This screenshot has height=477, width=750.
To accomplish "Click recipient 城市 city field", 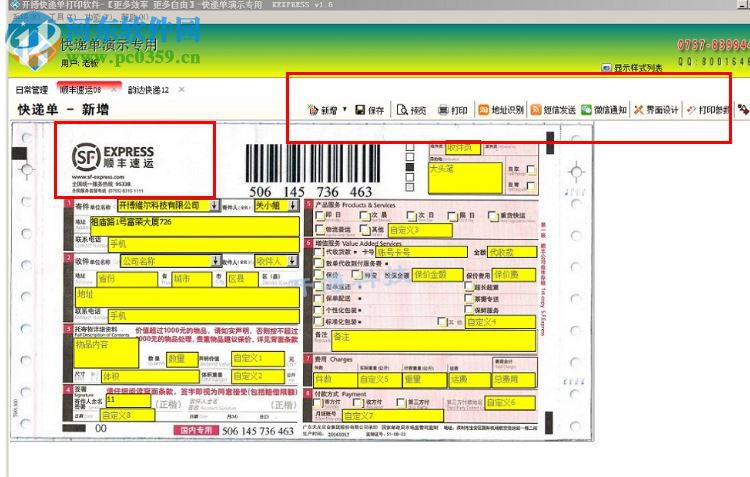I will coord(191,279).
